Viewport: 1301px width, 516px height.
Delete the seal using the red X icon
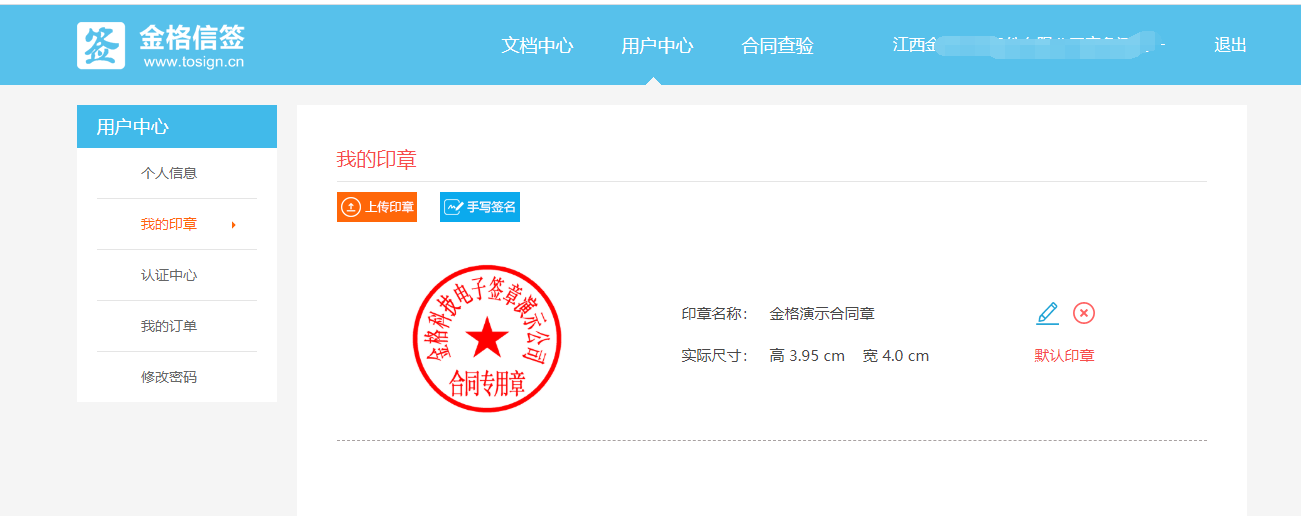(x=1084, y=313)
